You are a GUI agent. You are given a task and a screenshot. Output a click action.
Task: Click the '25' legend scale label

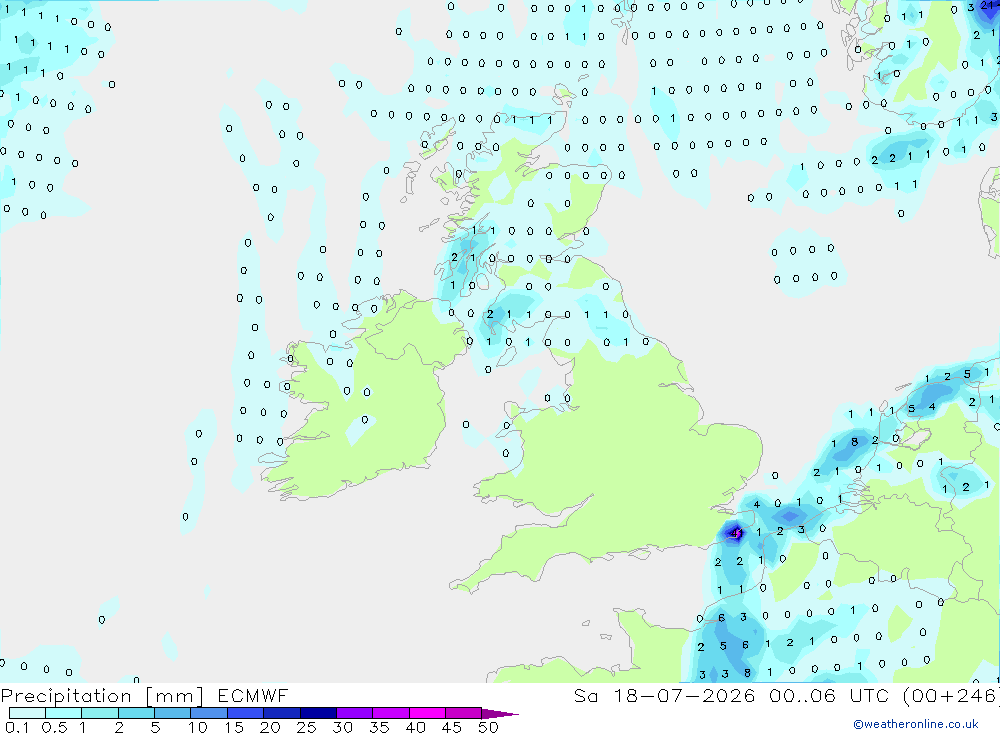(306, 727)
